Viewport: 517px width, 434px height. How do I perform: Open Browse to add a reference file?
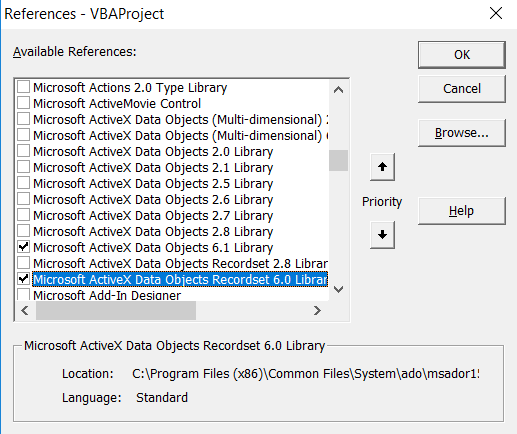click(462, 133)
